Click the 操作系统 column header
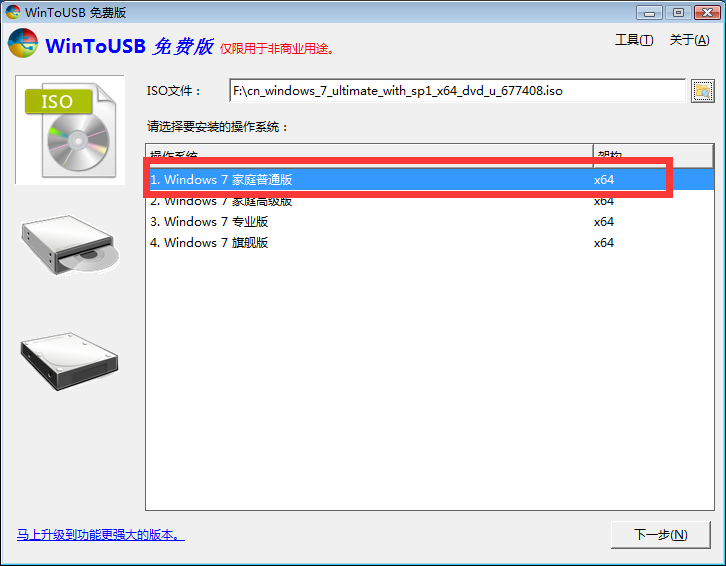The height and width of the screenshot is (566, 726). pyautogui.click(x=369, y=155)
